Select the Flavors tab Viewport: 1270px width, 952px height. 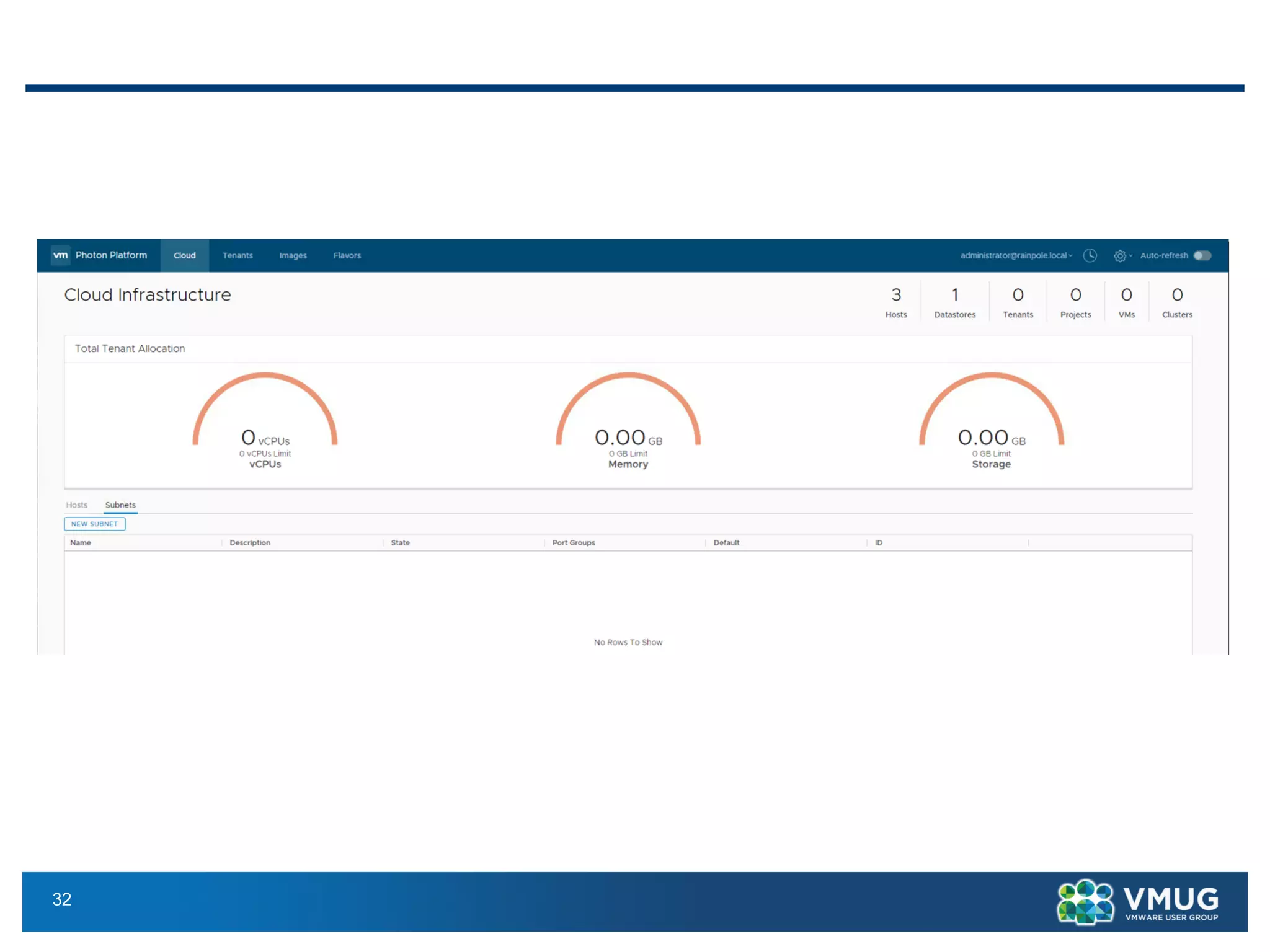pyautogui.click(x=347, y=255)
